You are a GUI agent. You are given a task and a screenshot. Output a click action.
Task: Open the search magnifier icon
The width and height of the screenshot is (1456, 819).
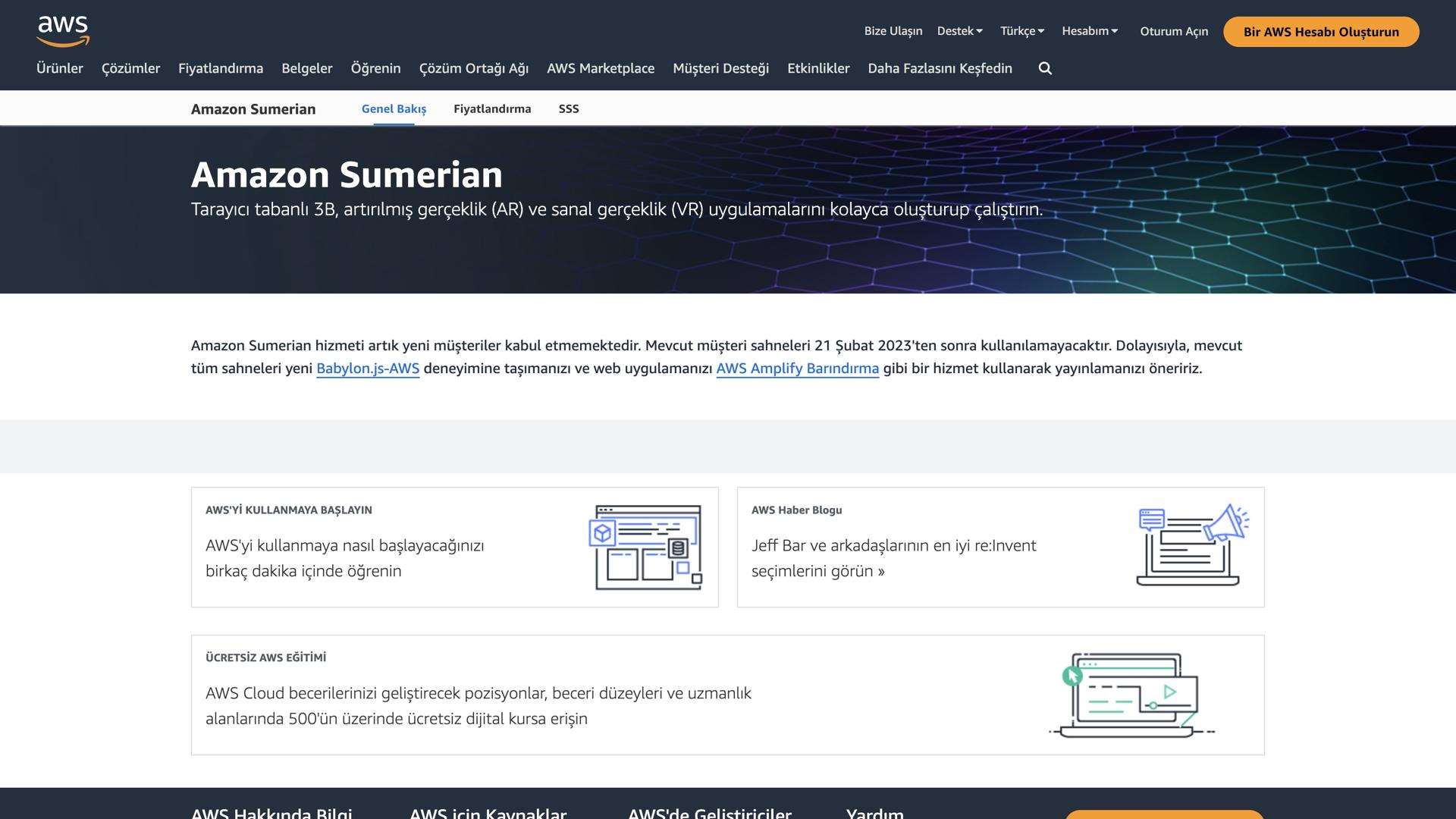[x=1045, y=68]
